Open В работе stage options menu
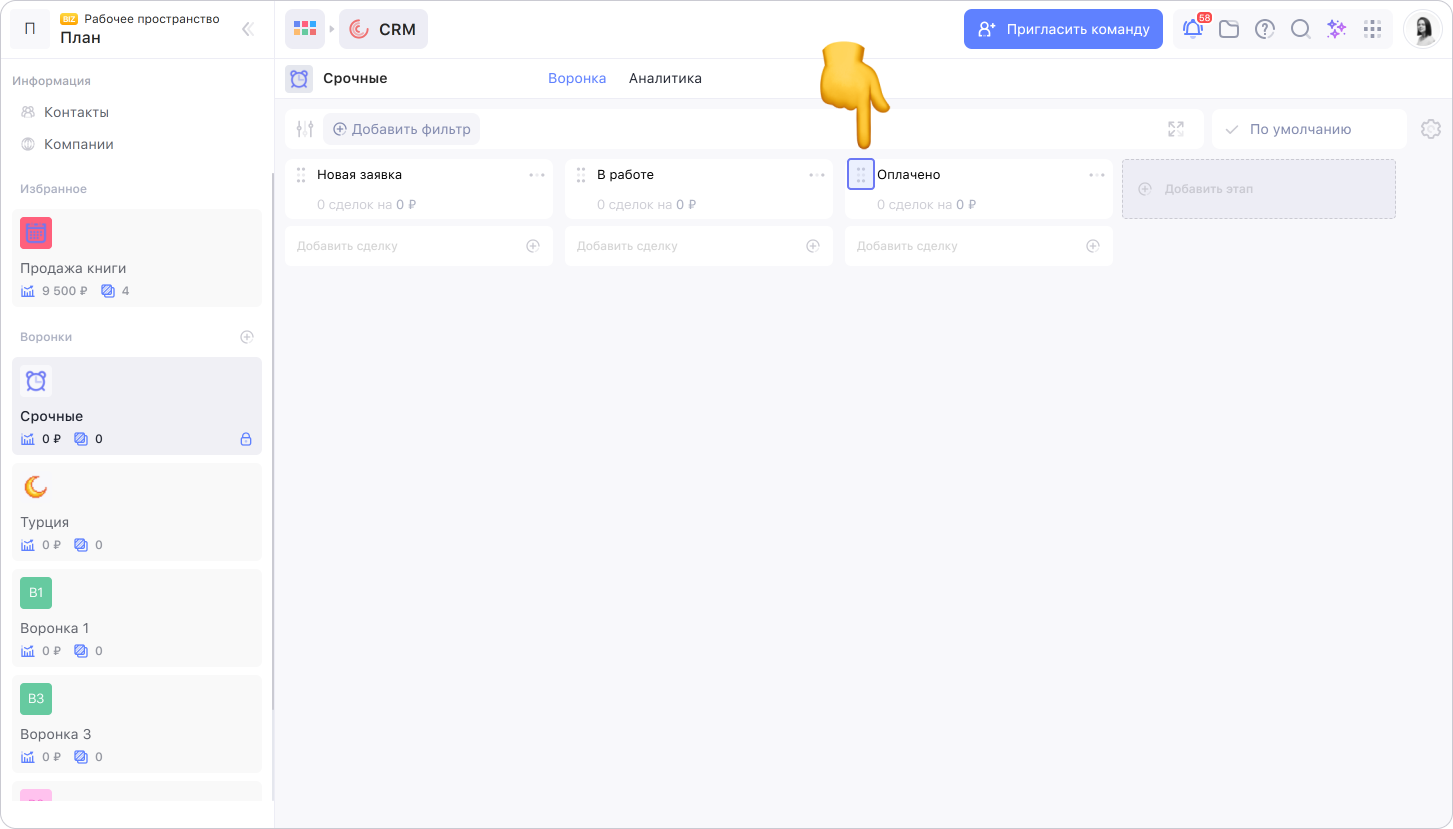The width and height of the screenshot is (1453, 829). coord(817,175)
